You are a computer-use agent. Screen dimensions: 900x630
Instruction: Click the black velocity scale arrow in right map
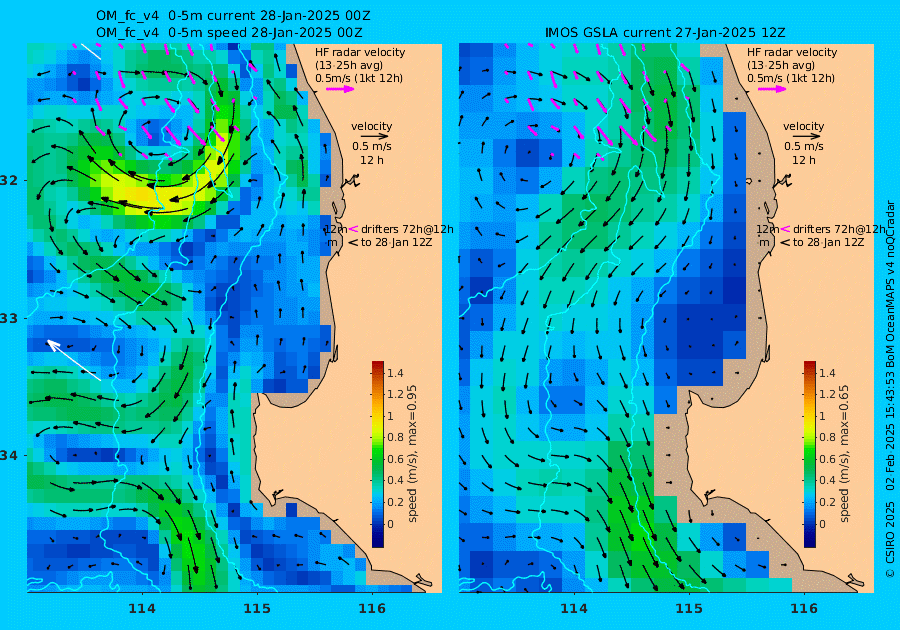click(806, 137)
